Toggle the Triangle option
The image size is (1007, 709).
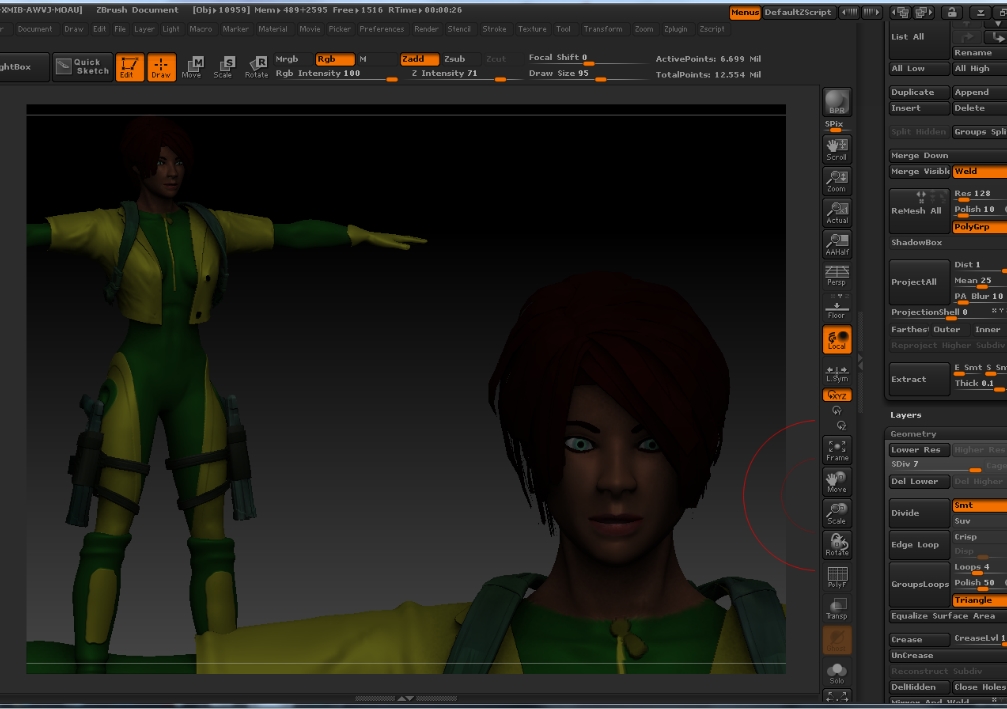[979, 600]
